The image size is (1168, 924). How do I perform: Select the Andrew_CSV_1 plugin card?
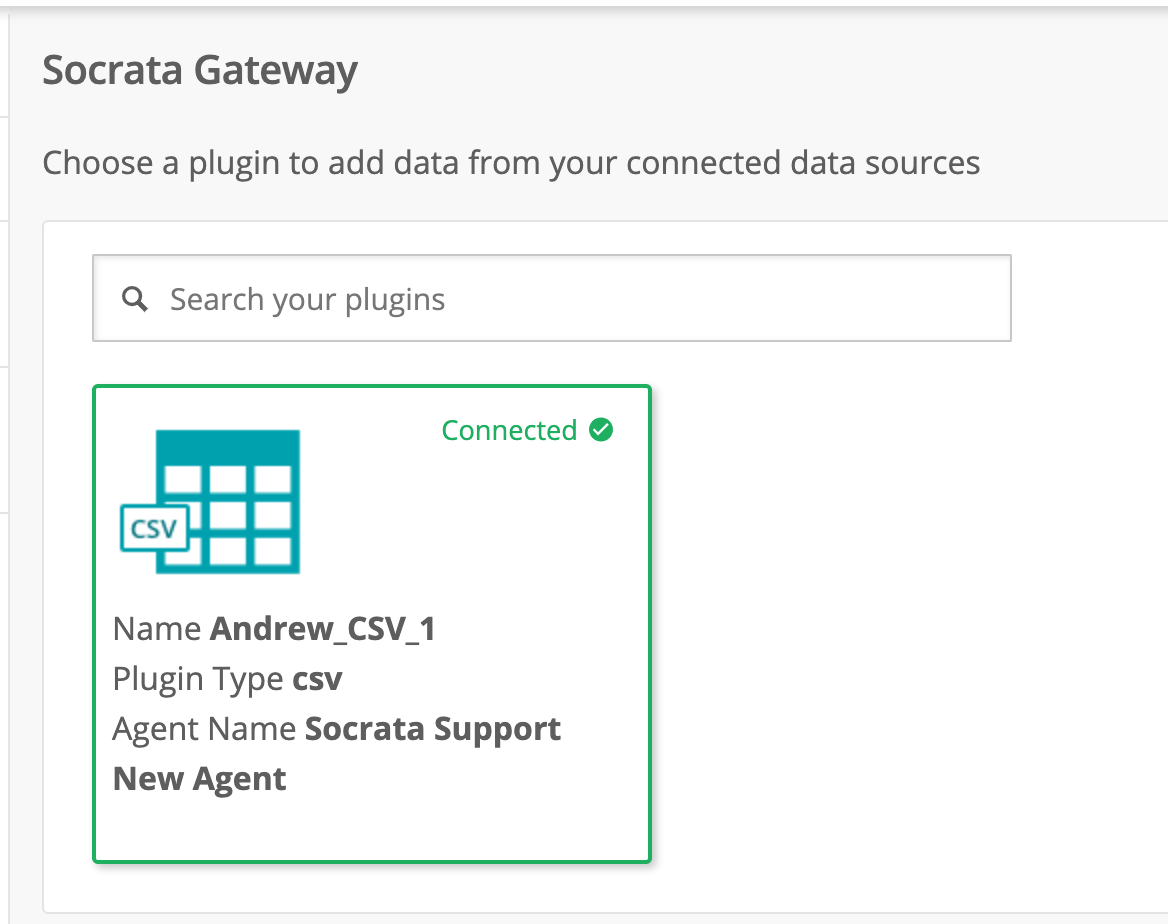tap(372, 624)
